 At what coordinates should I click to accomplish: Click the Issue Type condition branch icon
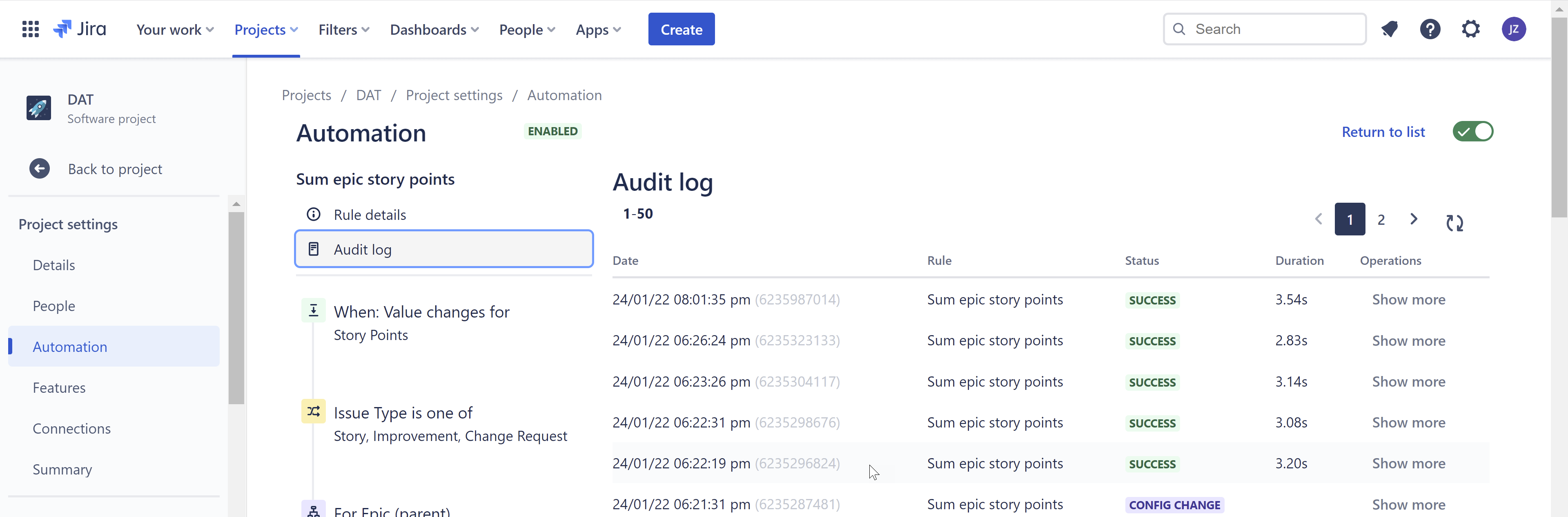click(314, 412)
